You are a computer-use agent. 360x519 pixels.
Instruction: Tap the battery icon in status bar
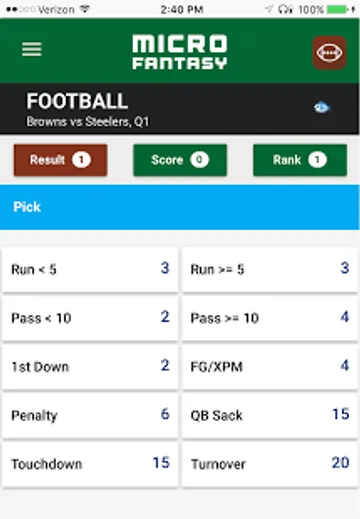point(338,9)
